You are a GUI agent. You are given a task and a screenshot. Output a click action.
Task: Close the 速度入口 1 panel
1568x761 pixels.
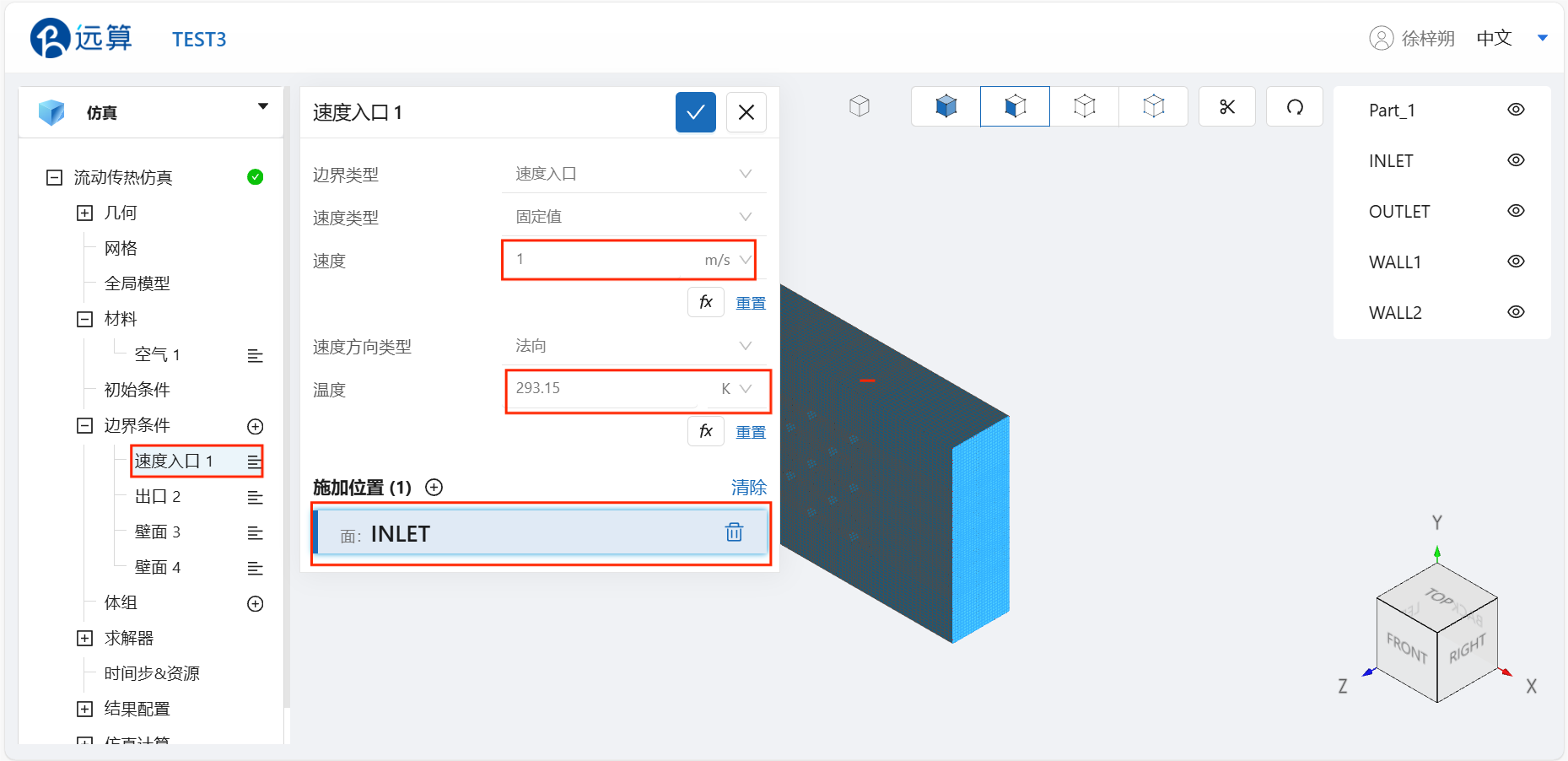tap(746, 112)
